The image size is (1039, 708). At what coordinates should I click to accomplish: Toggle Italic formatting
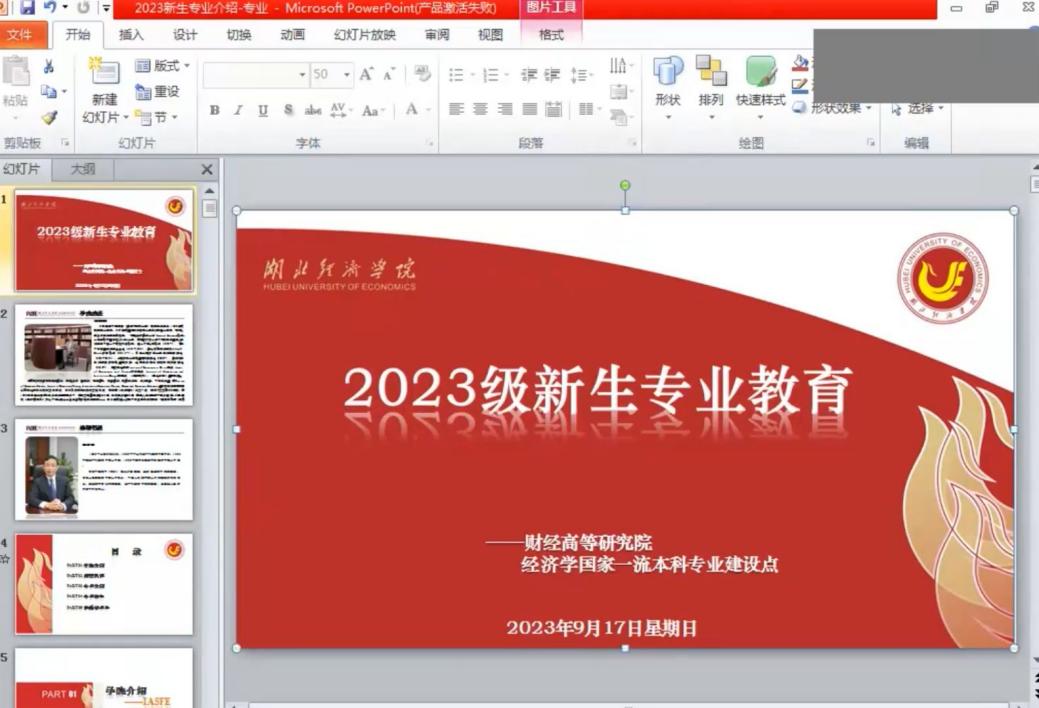click(x=238, y=110)
